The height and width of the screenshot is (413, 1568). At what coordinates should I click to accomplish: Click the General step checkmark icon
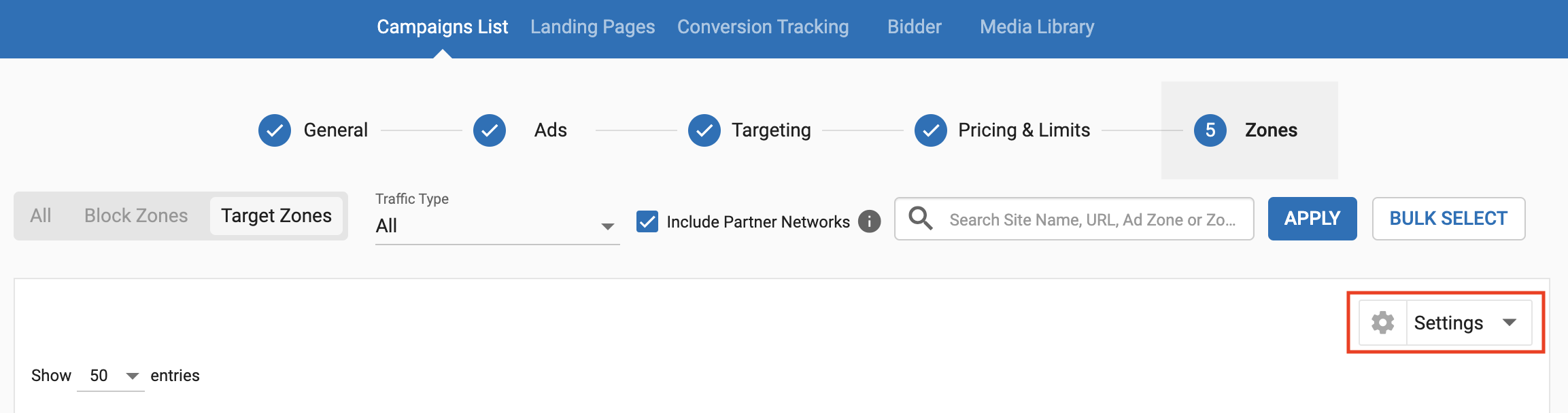(275, 130)
